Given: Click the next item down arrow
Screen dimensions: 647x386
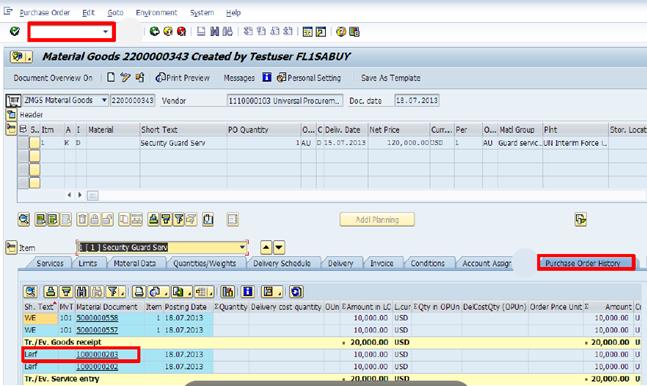Looking at the screenshot, I should click(279, 248).
